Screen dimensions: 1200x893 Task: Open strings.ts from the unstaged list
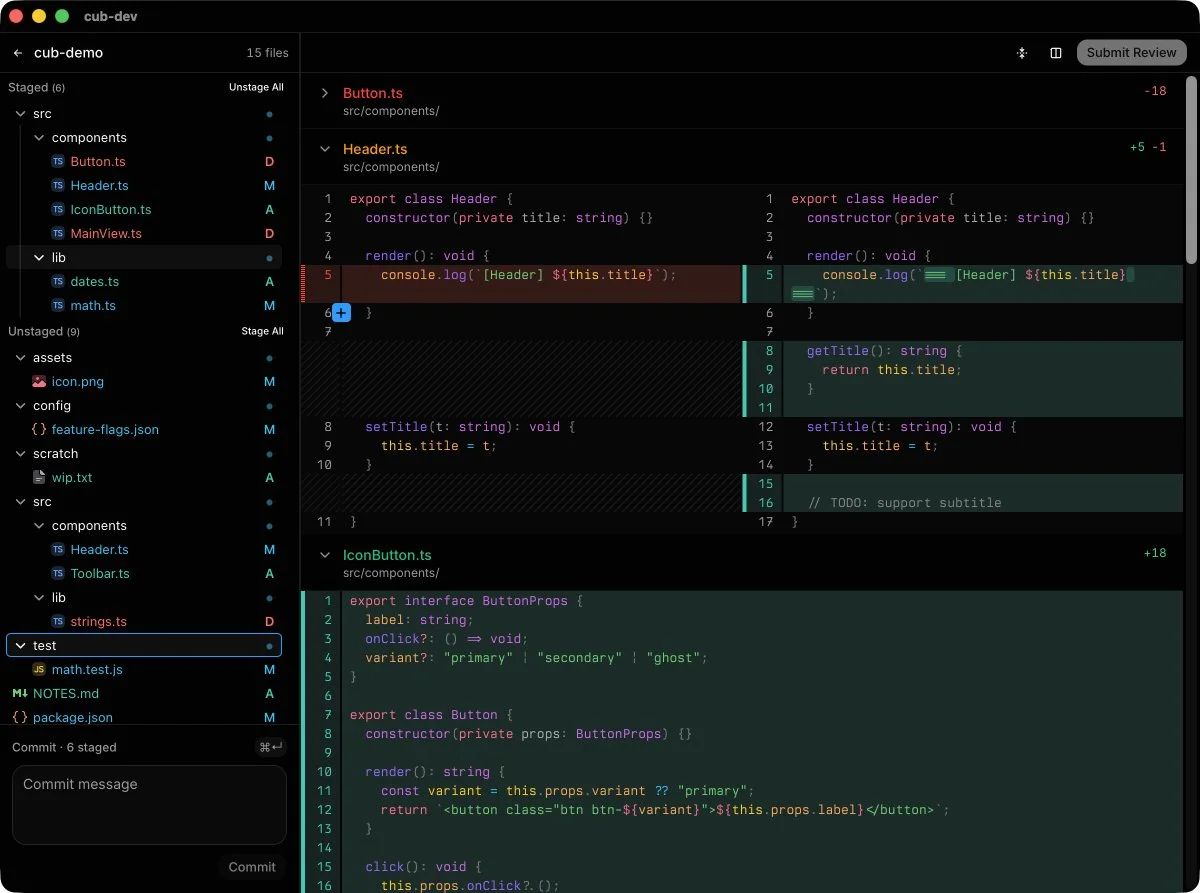(98, 621)
